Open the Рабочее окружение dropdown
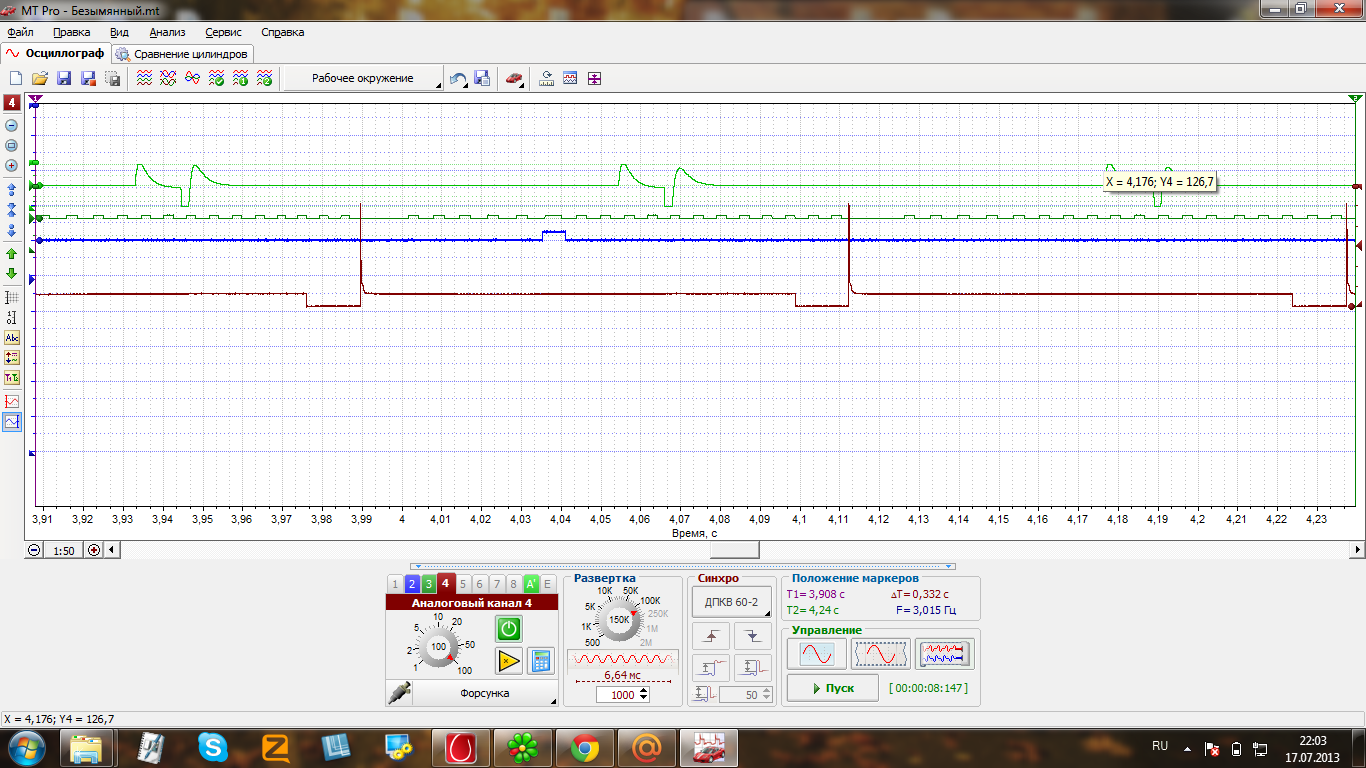The height and width of the screenshot is (768, 1366). tap(363, 78)
